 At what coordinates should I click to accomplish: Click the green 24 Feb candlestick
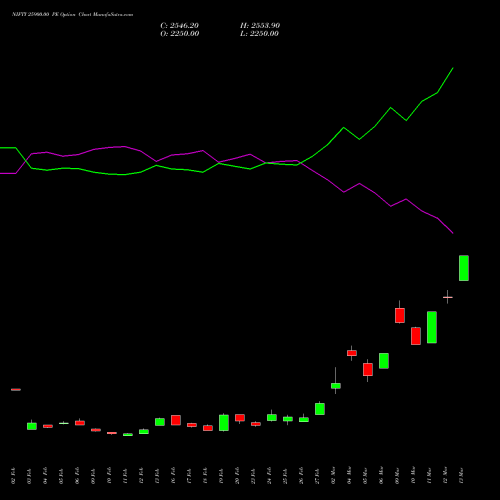coord(272,417)
